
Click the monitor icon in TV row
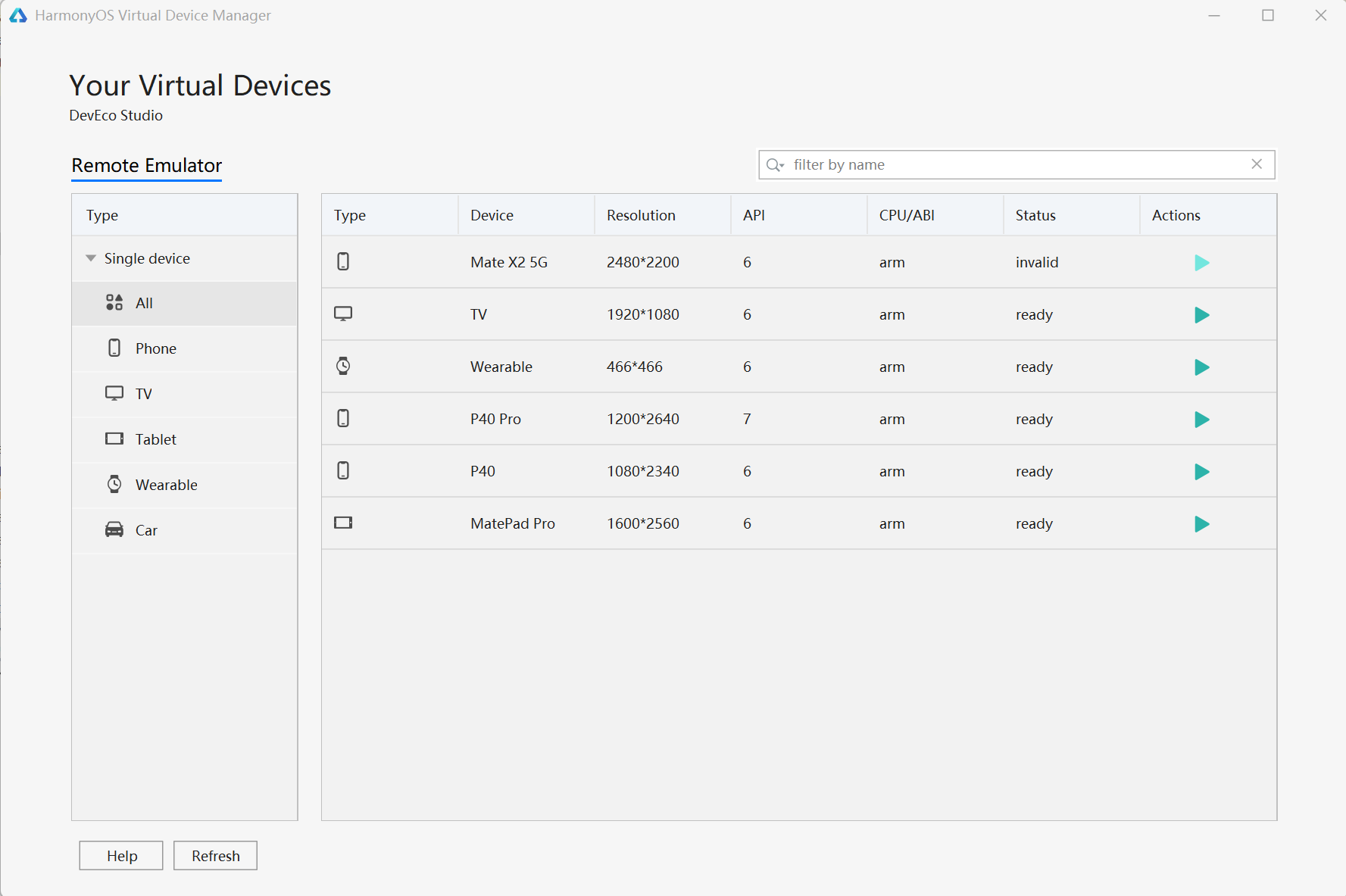343,314
